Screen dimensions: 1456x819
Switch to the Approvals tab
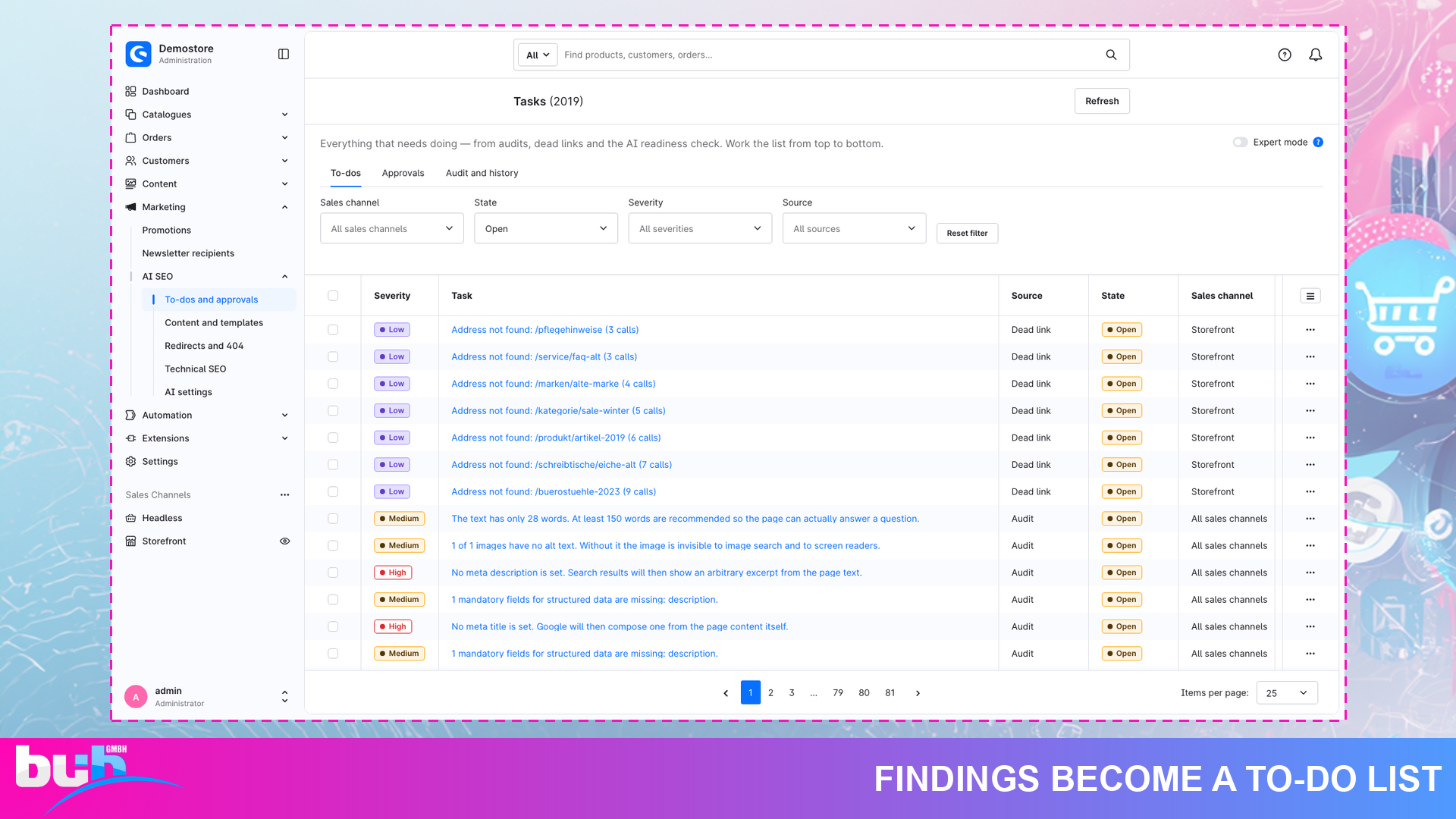click(x=403, y=173)
